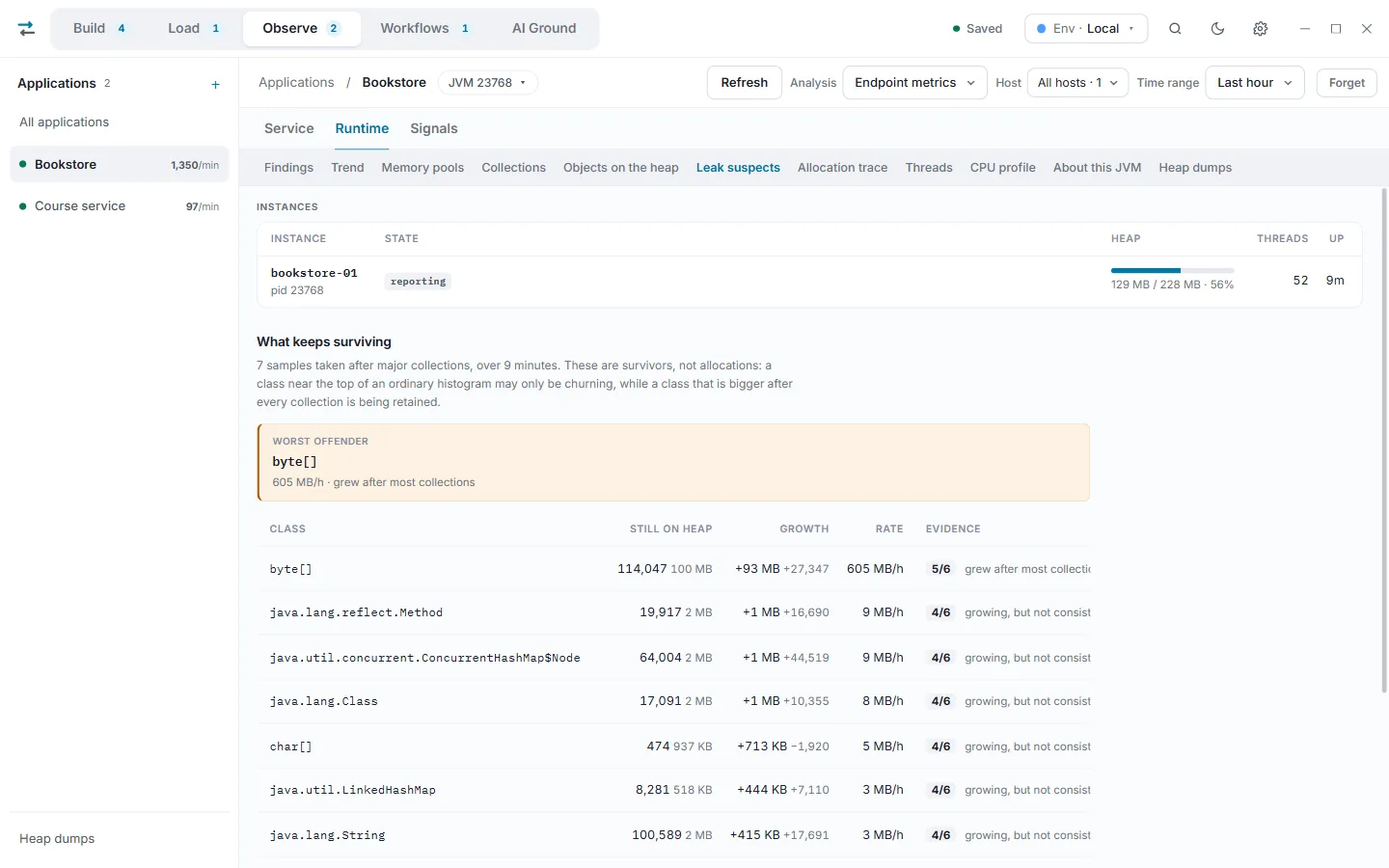Click the java.lang.reflect.Method class row
Screen dimensions: 1389x868
point(673,612)
